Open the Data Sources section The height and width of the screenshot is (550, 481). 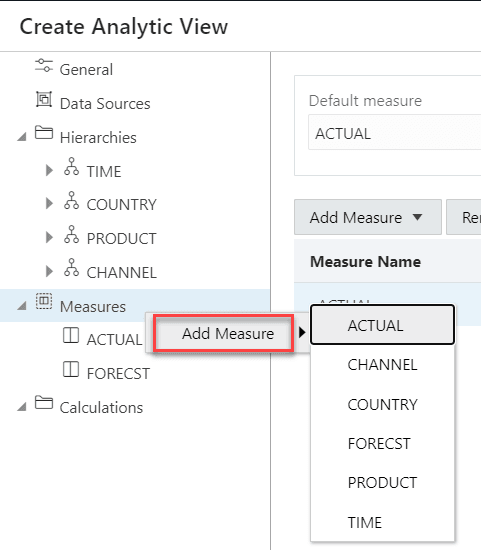[105, 103]
